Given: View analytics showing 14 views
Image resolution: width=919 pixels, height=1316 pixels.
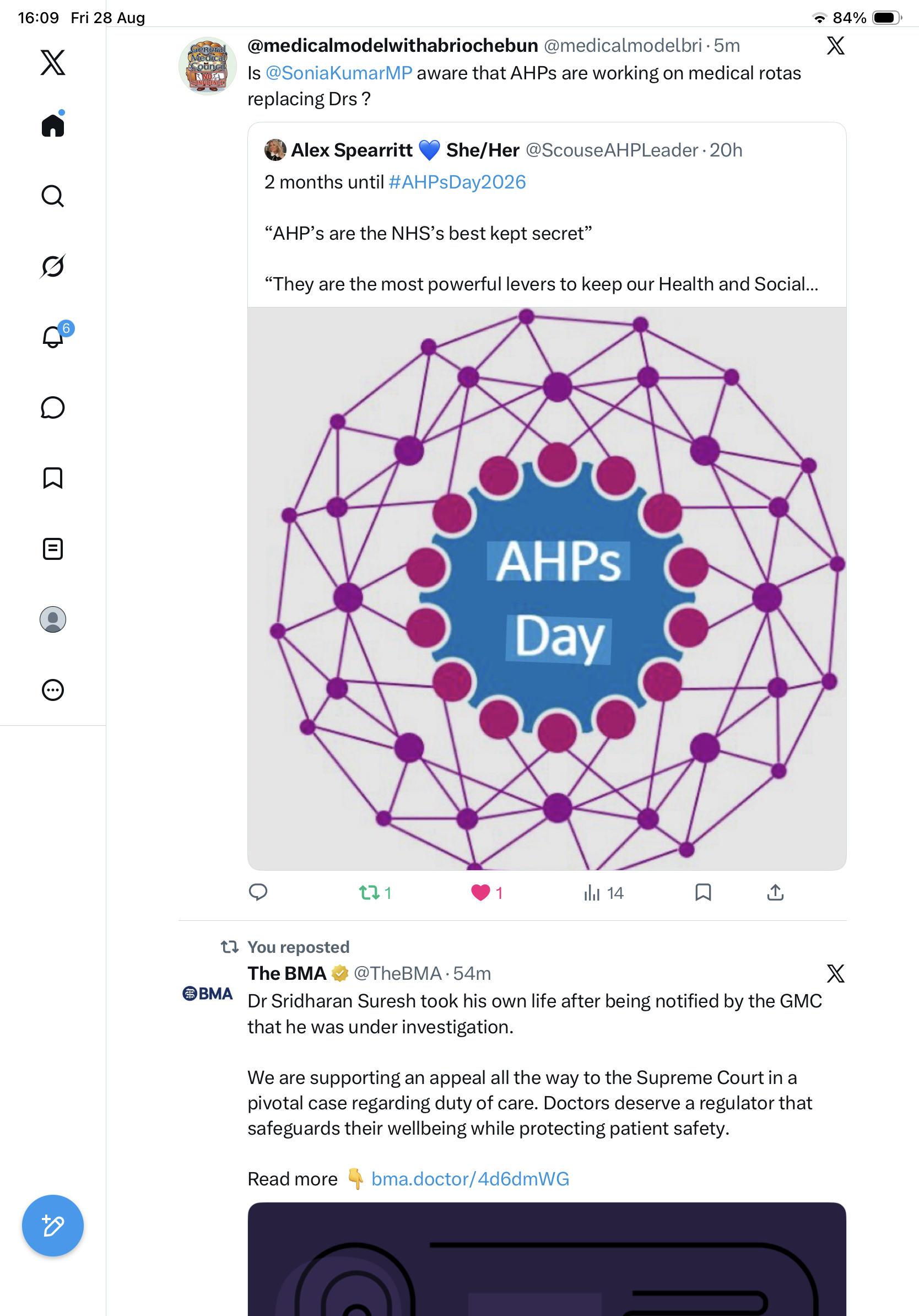Looking at the screenshot, I should tap(603, 892).
